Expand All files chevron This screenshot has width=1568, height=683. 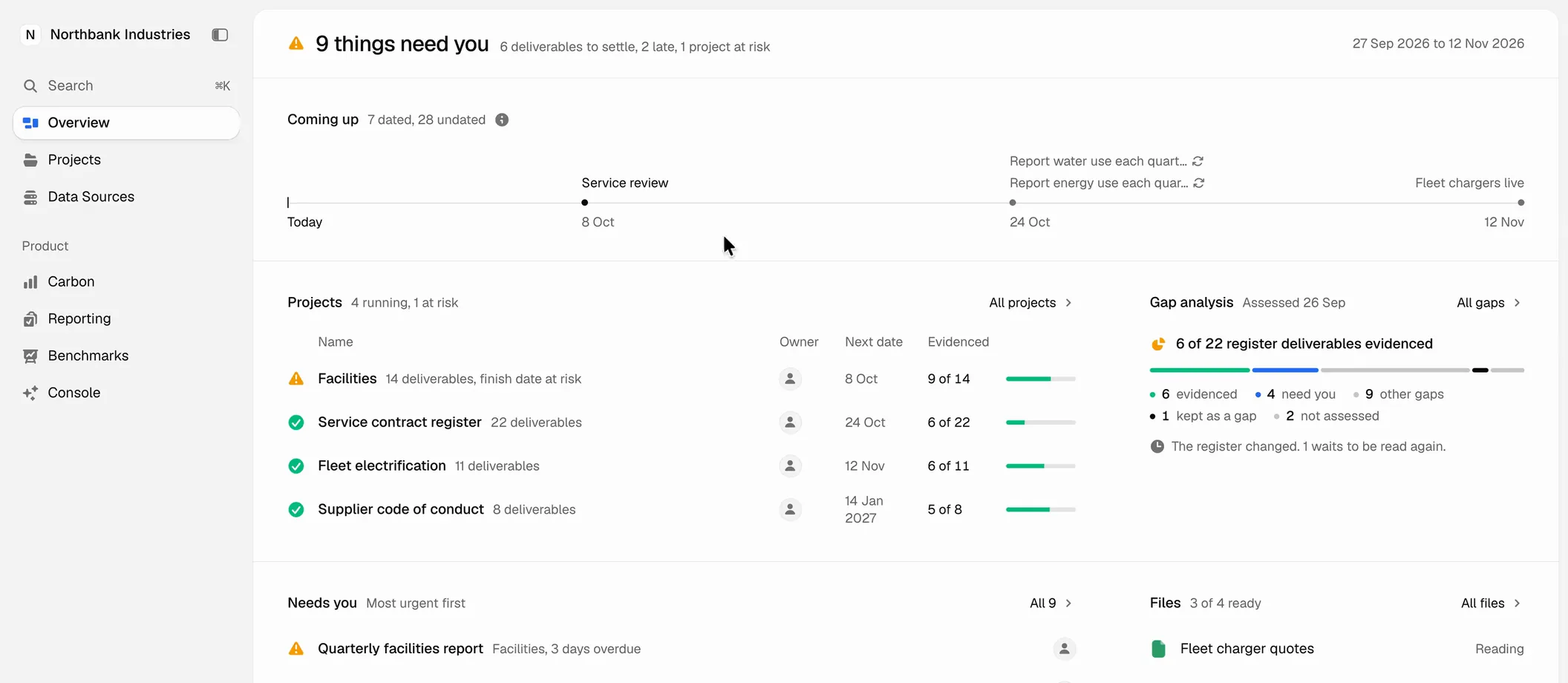point(1517,603)
